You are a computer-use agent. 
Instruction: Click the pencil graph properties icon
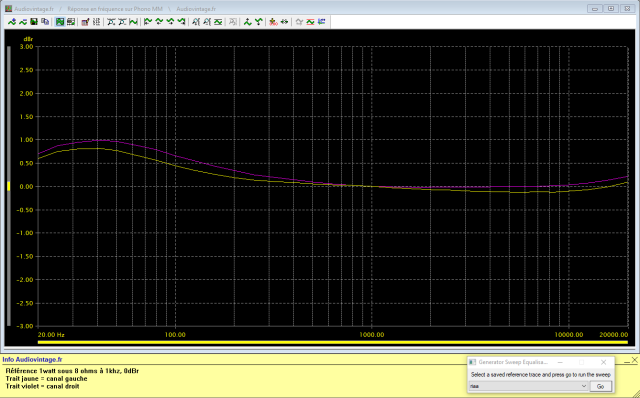coord(85,22)
